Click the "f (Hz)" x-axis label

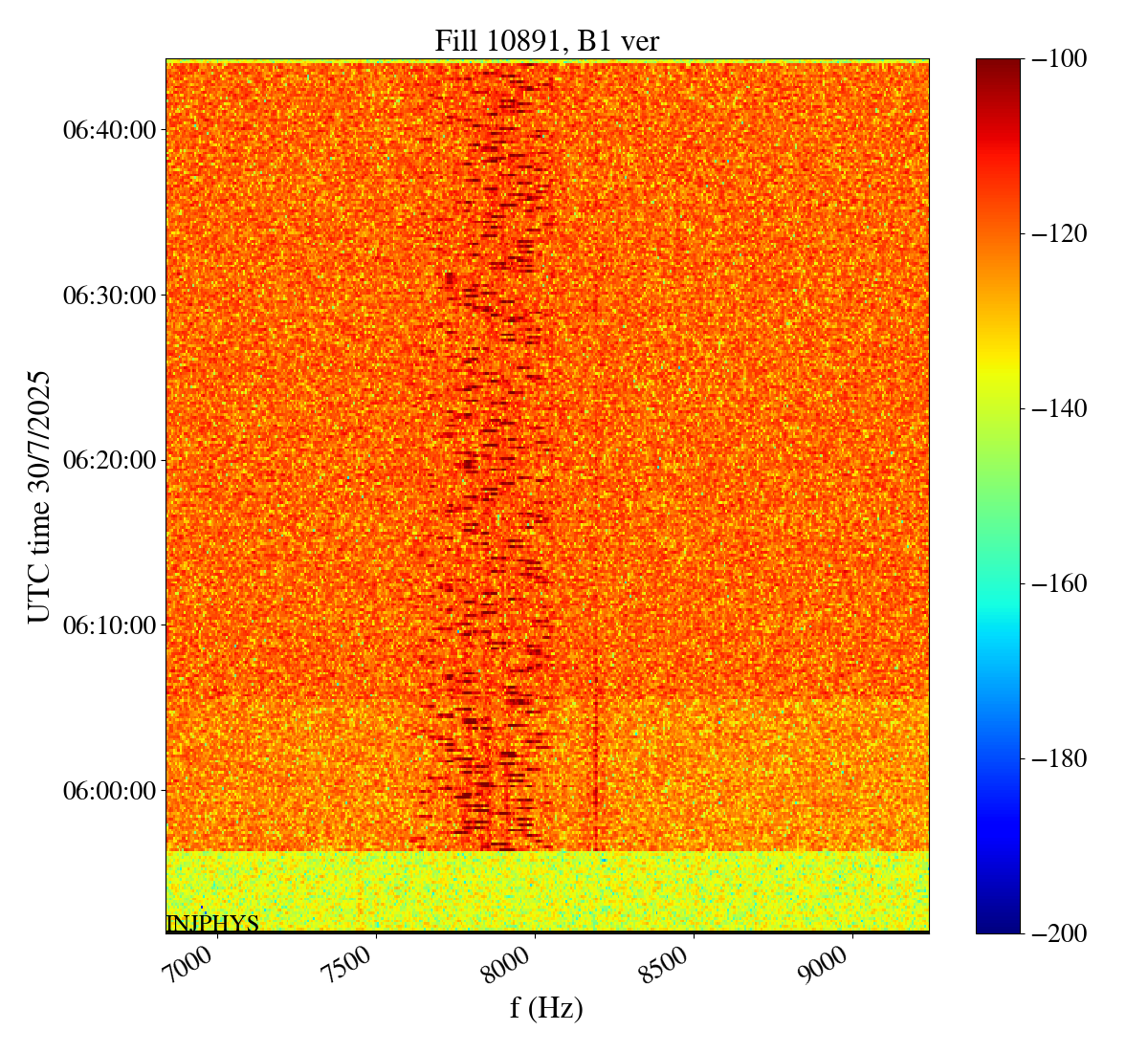click(546, 1007)
